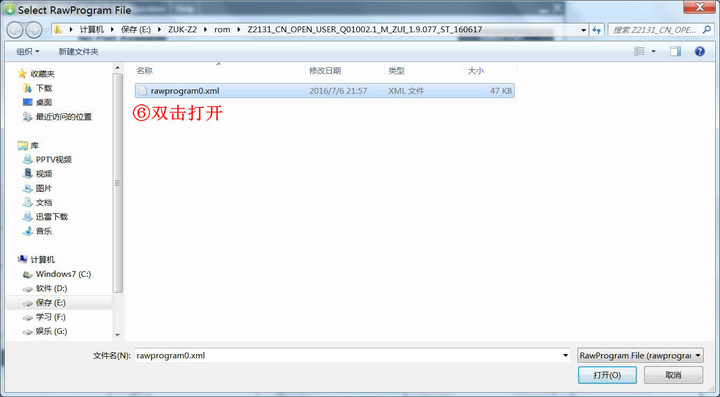Screen dimensions: 720x397
Task: Expand the recent pages dropdown beside forward
Action: [46, 30]
